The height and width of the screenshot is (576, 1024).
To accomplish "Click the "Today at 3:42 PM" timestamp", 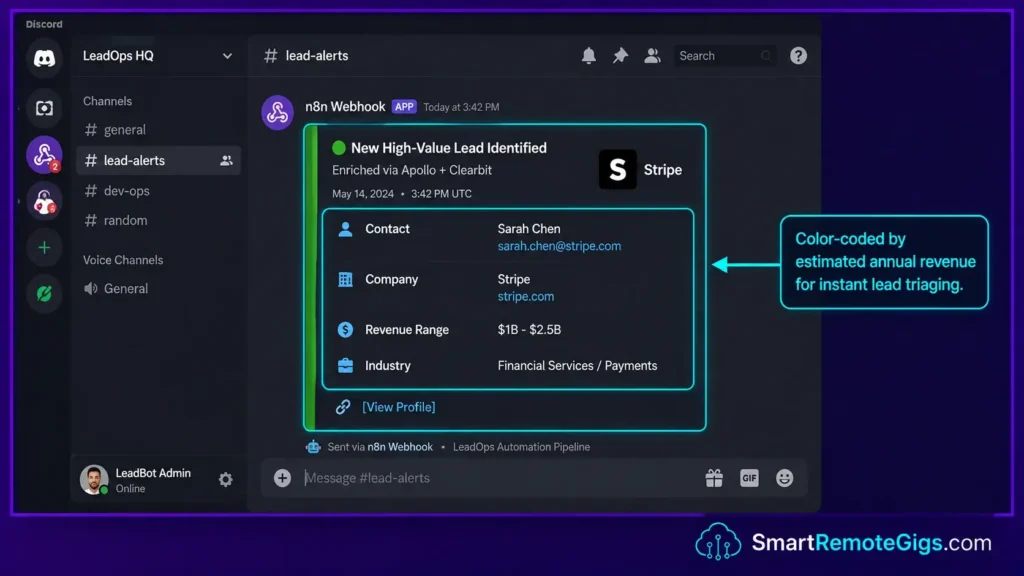I will point(461,107).
